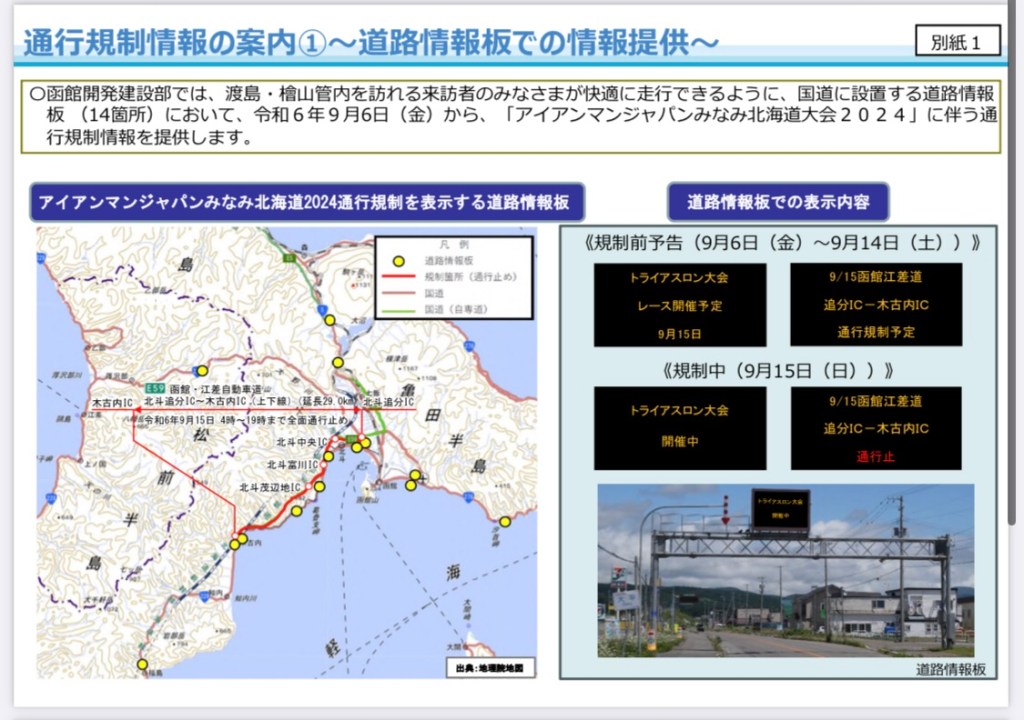Viewport: 1024px width, 720px height.
Task: Open the display panel showing 通行規制予定
Action: (x=876, y=304)
